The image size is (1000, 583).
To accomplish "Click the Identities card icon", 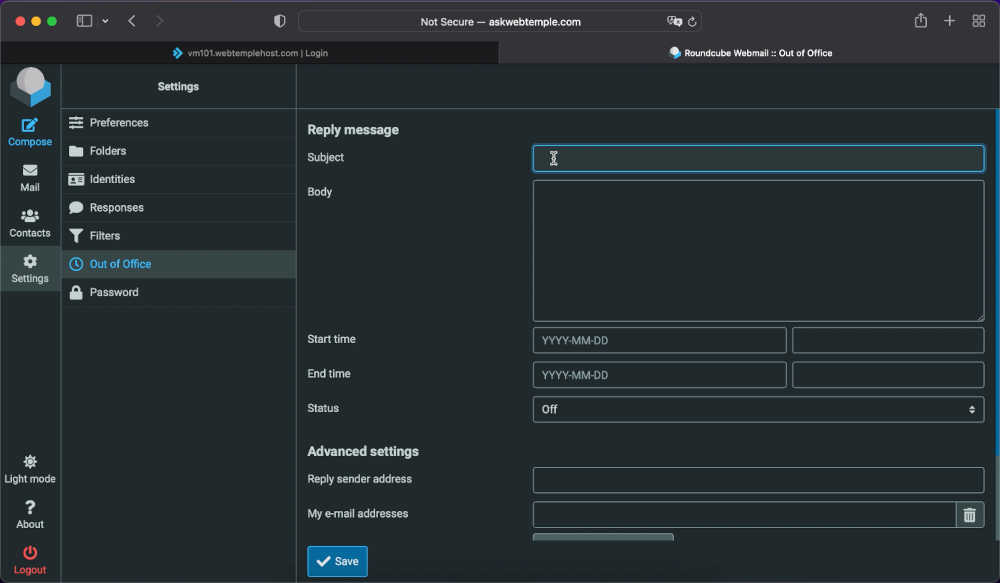I will (76, 179).
